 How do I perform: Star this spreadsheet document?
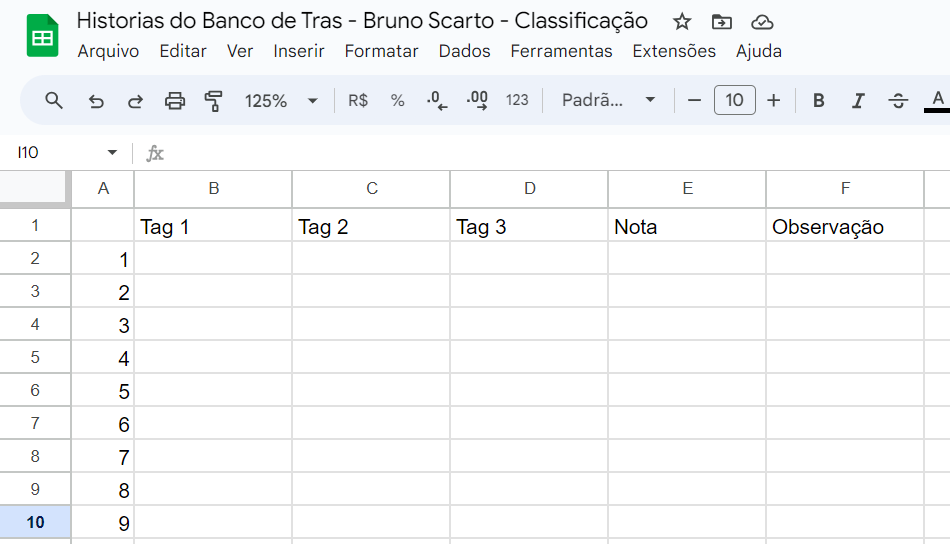click(x=682, y=22)
